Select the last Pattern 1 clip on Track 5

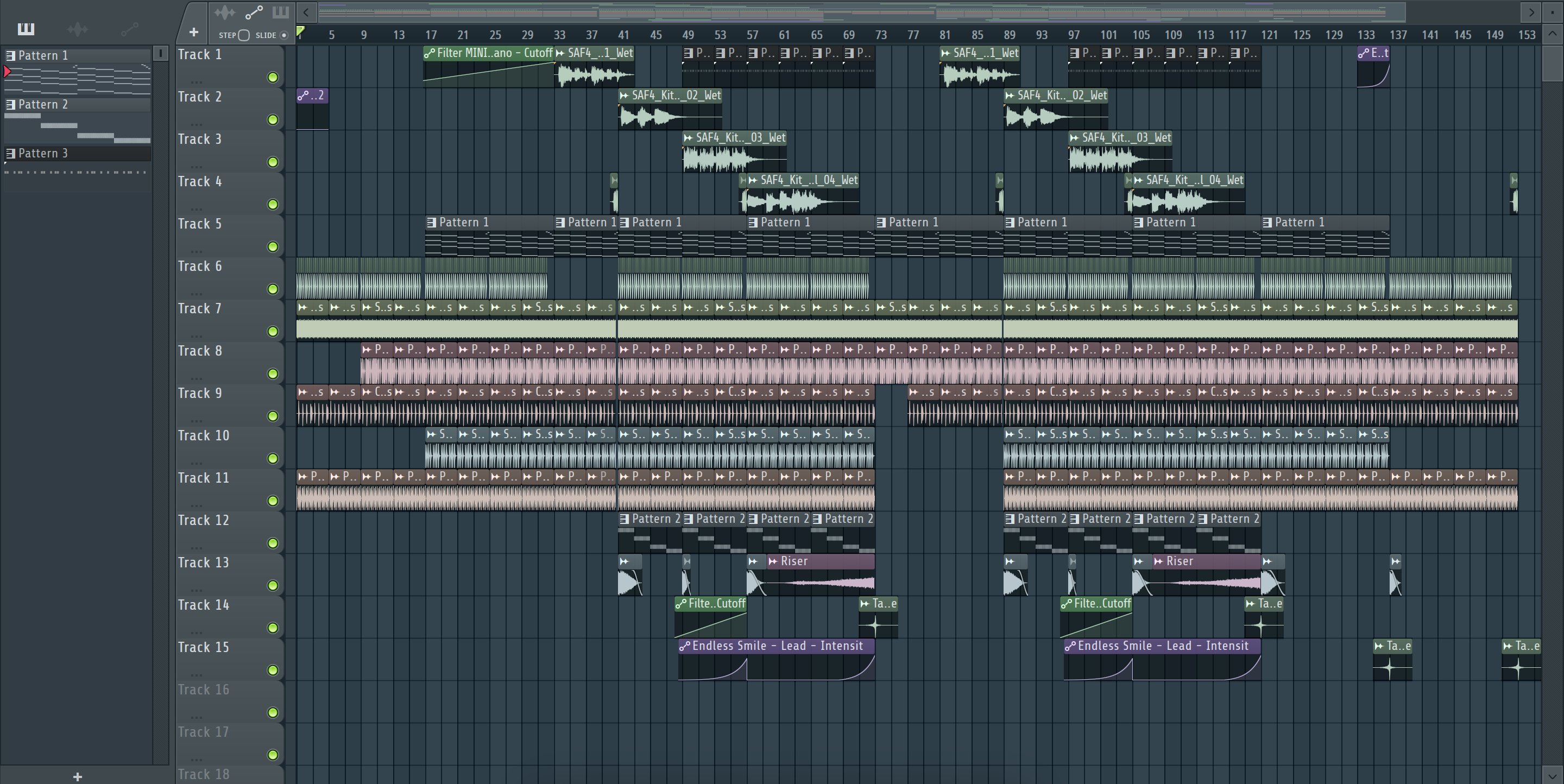tap(1326, 236)
